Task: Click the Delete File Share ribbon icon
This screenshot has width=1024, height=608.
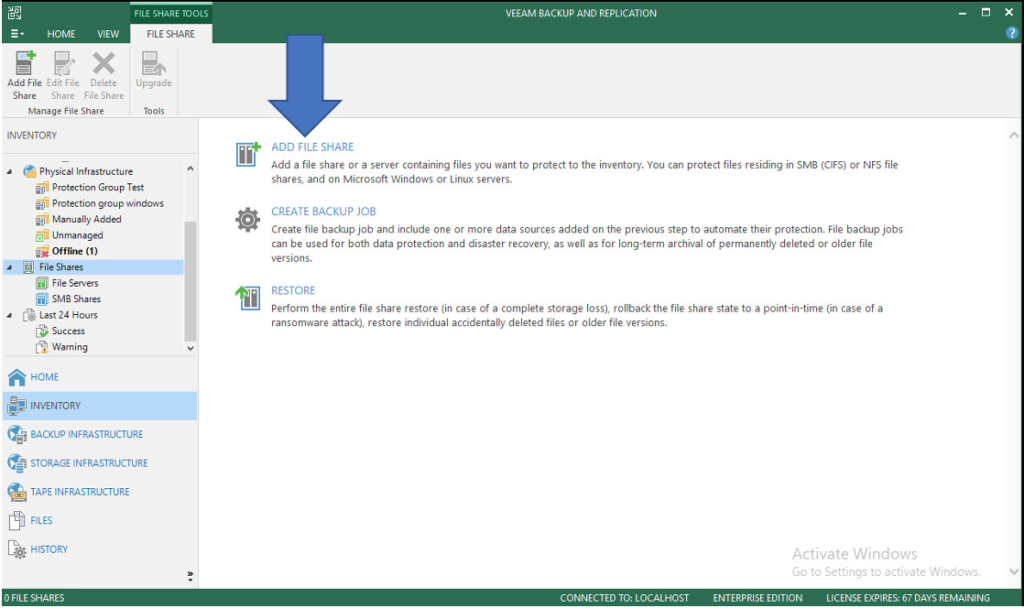Action: click(103, 63)
